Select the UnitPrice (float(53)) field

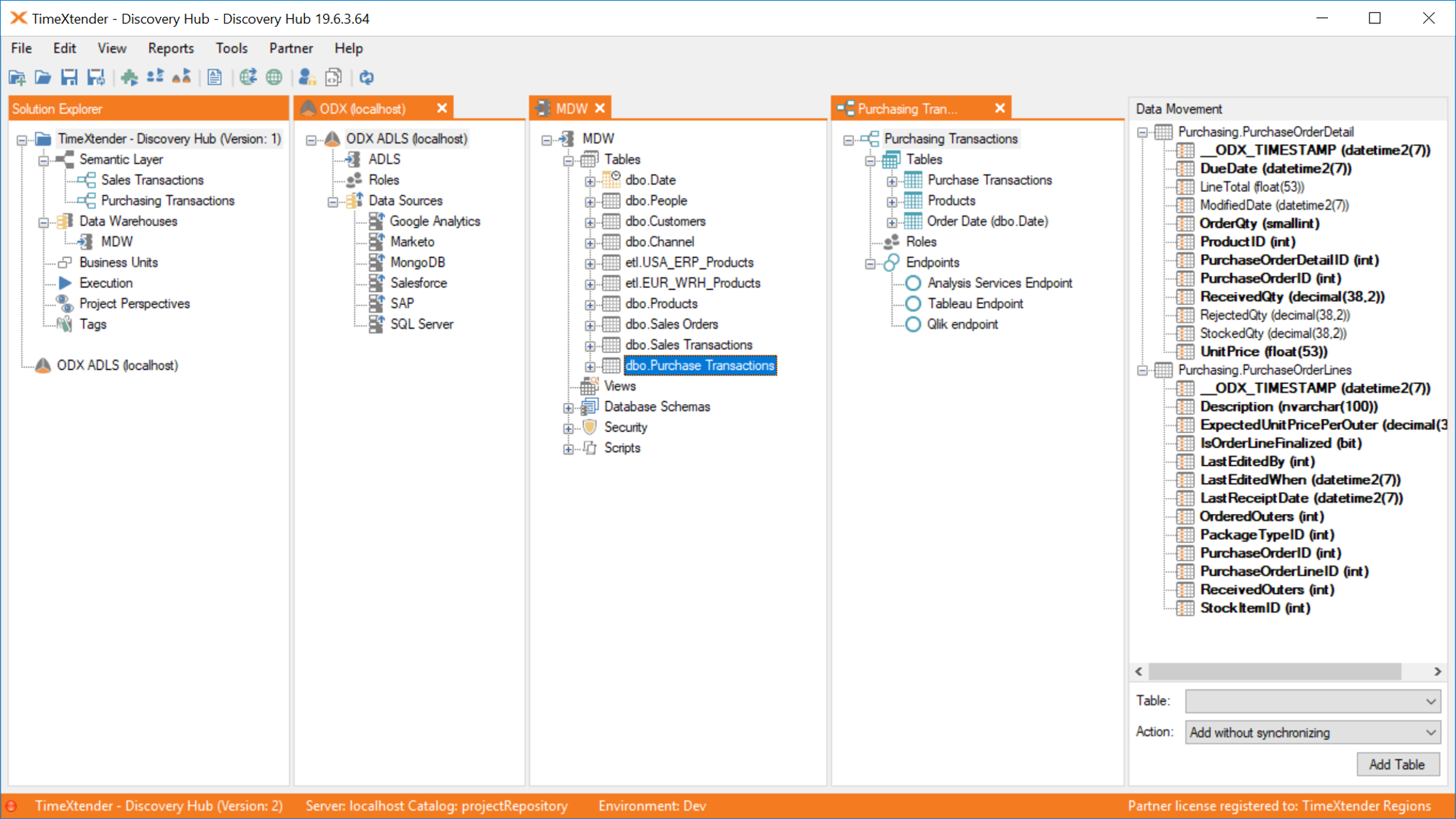(x=1264, y=352)
